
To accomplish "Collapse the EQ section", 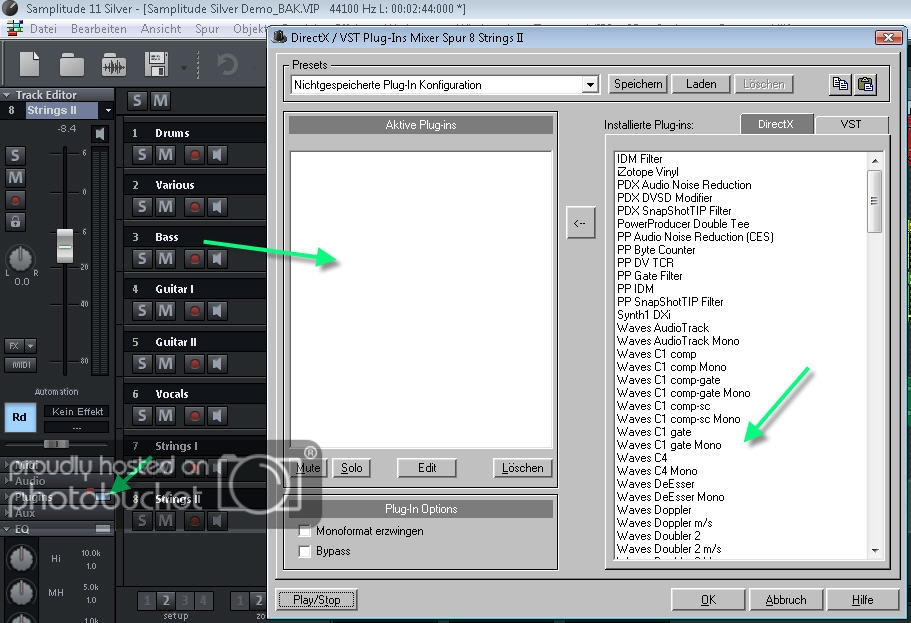I will [6, 529].
